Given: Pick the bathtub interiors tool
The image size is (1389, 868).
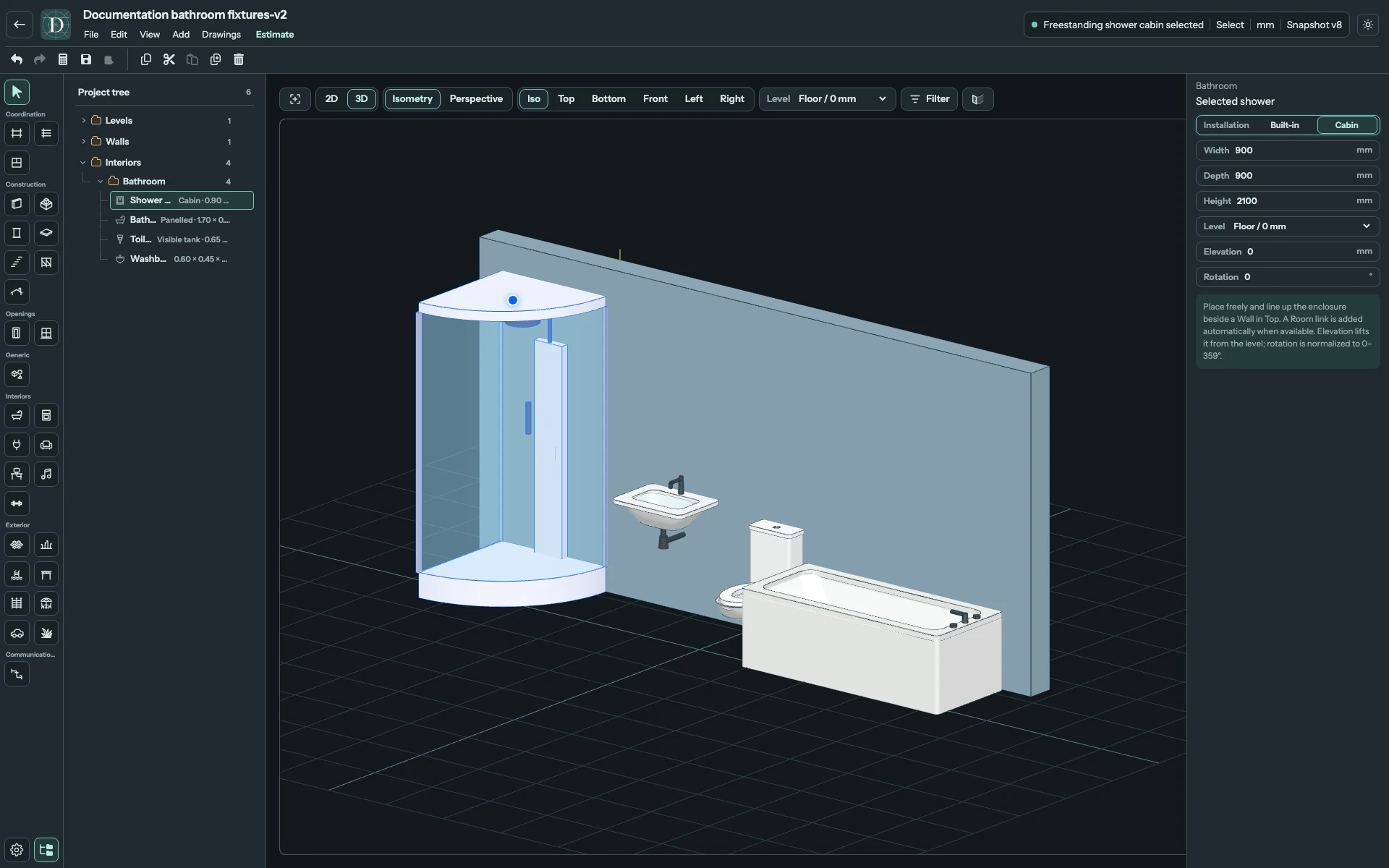Looking at the screenshot, I should (x=17, y=416).
